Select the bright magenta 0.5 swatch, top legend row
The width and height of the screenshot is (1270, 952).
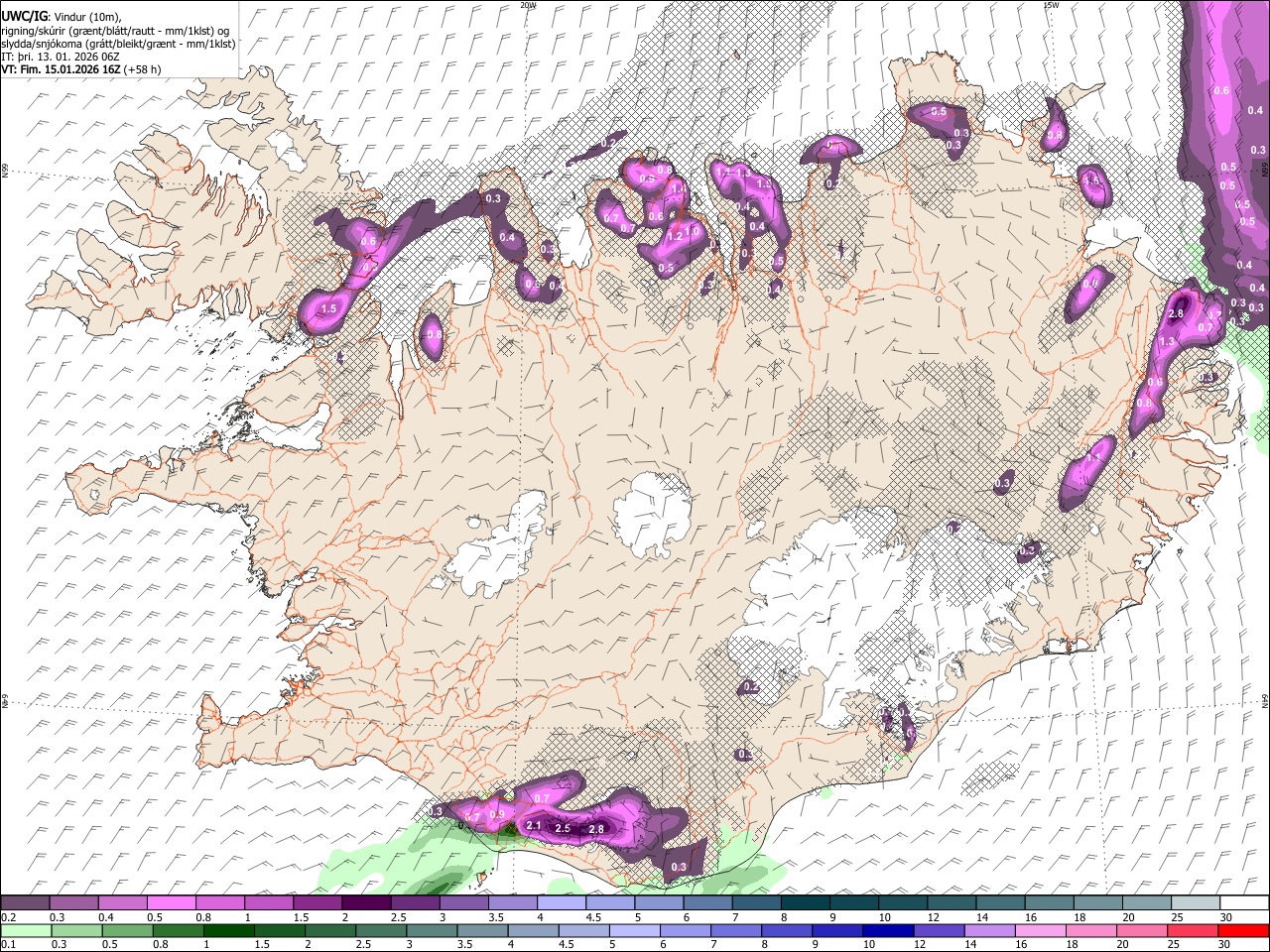click(172, 902)
